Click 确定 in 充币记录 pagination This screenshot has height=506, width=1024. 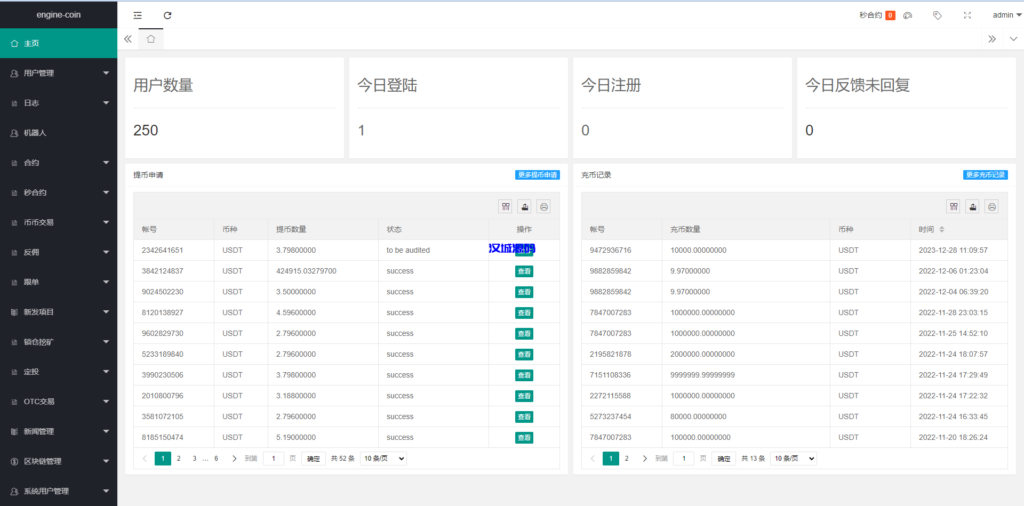coord(724,458)
